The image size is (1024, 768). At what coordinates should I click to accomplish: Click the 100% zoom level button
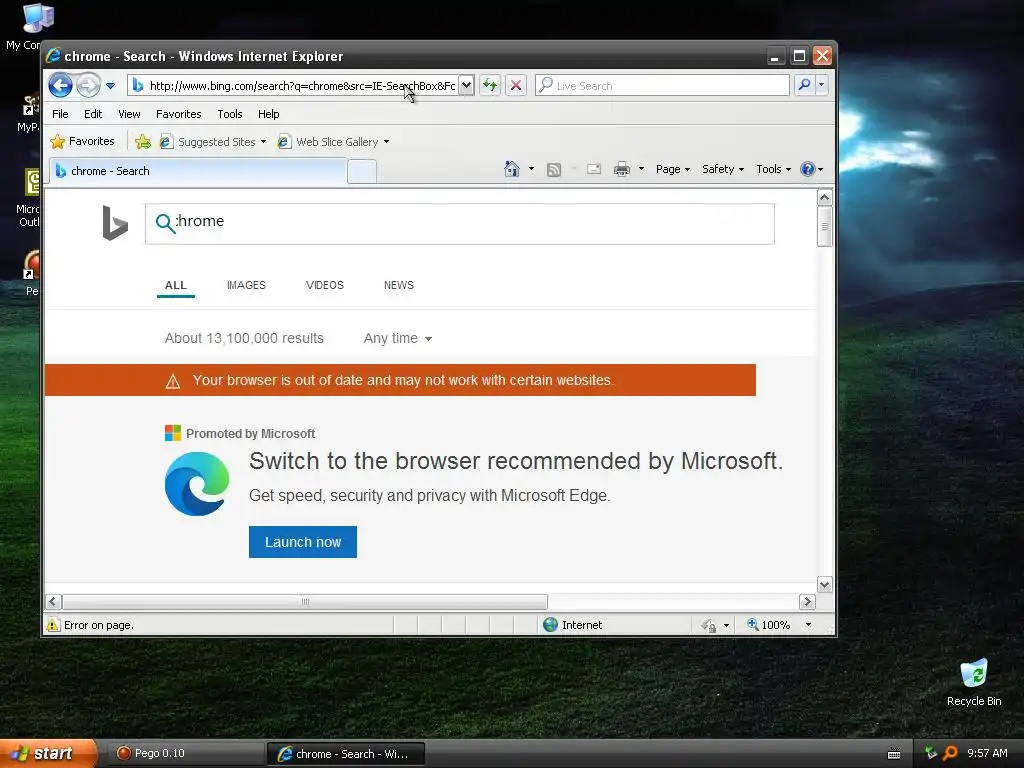click(769, 625)
